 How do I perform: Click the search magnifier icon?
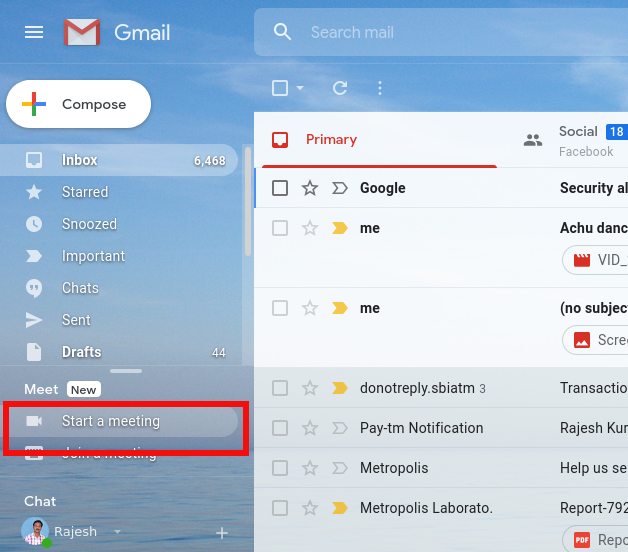282,32
